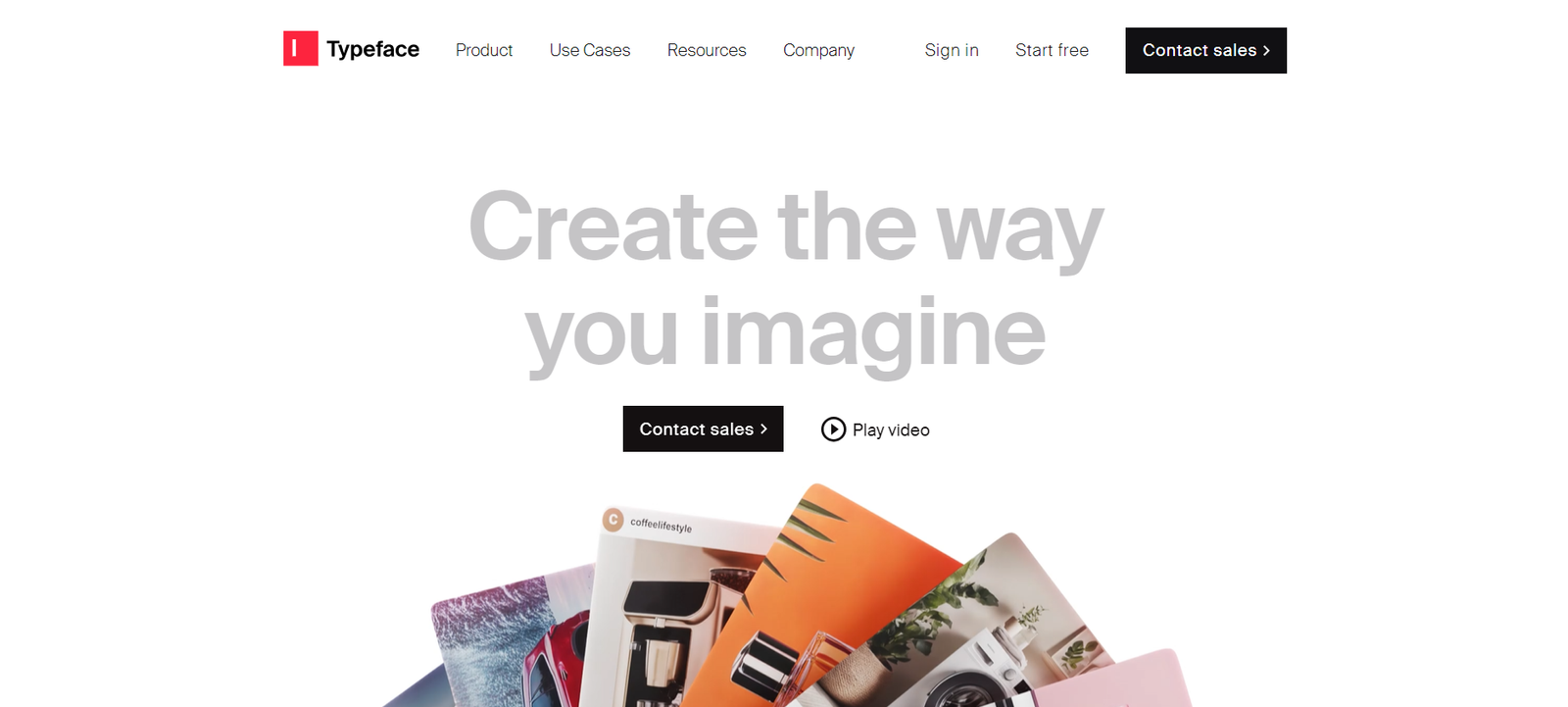Click the circular play icon
Screen dimensions: 1568x707
click(x=833, y=429)
